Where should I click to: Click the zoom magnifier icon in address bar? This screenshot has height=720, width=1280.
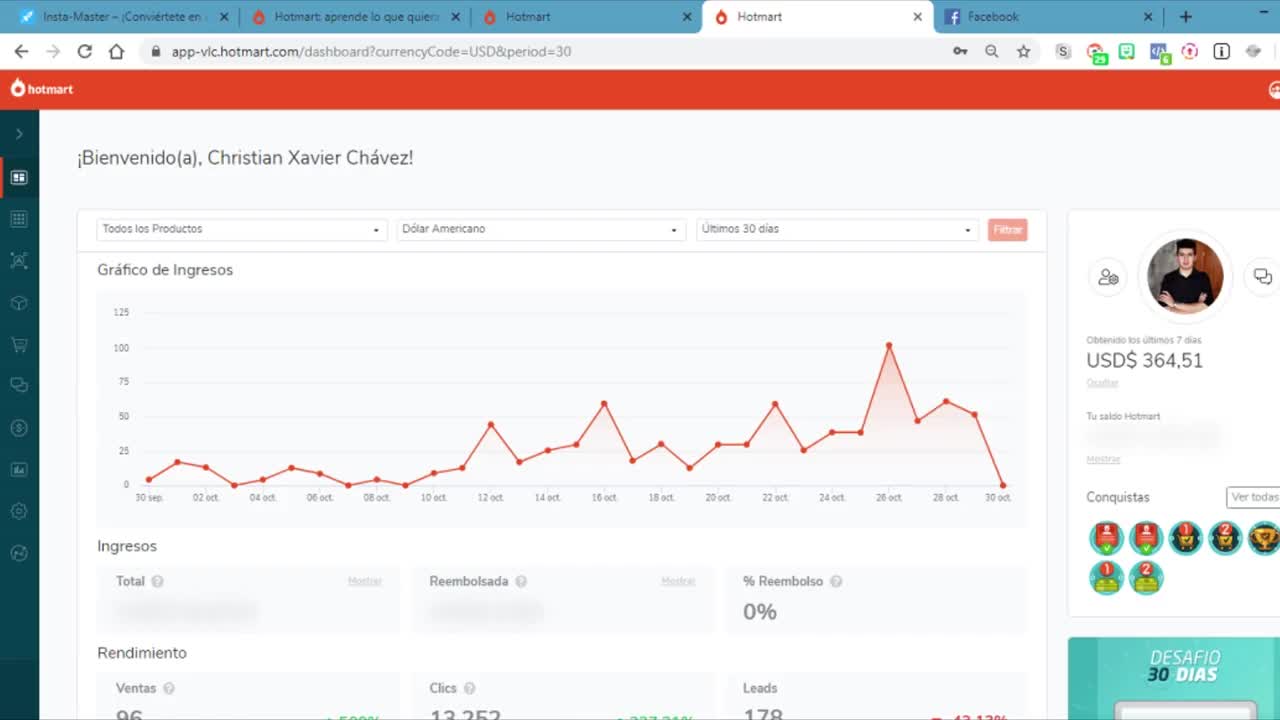point(991,51)
